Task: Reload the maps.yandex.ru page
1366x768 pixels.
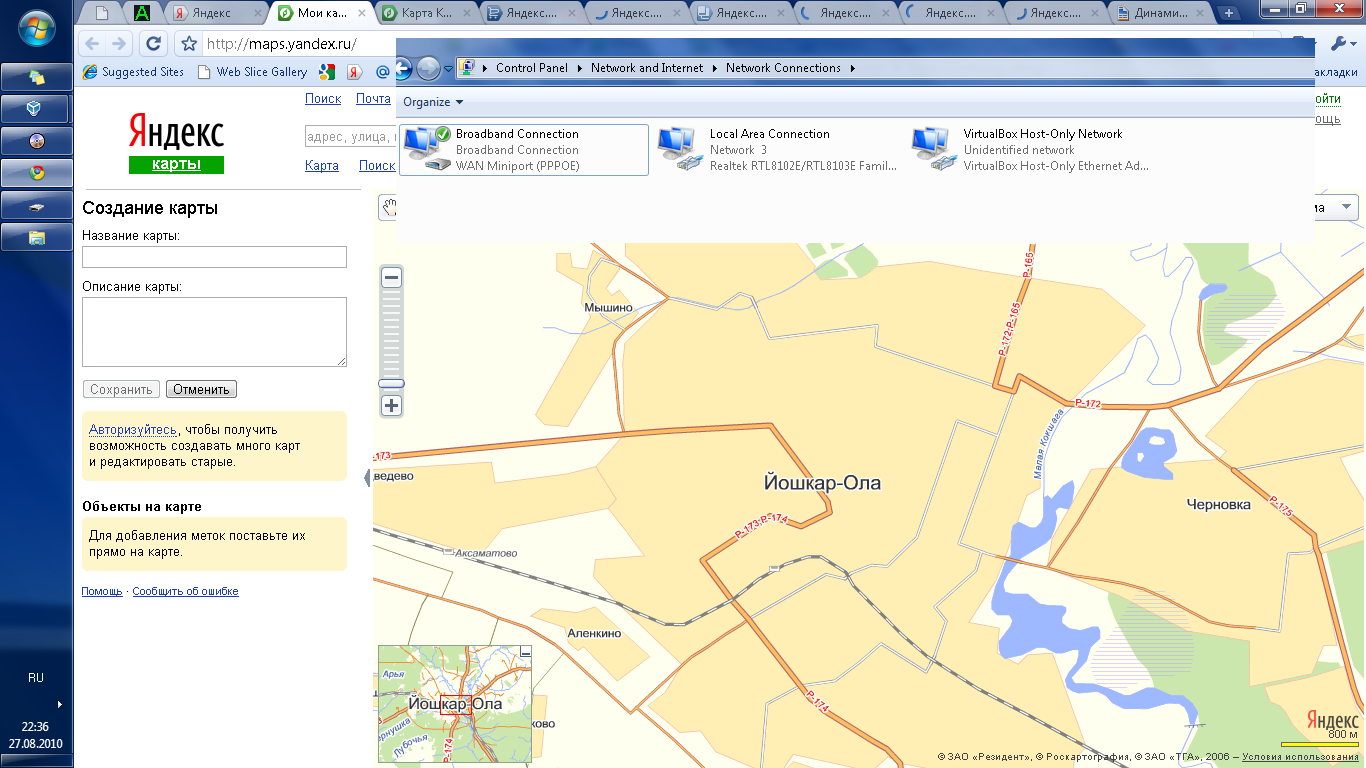Action: (x=153, y=44)
